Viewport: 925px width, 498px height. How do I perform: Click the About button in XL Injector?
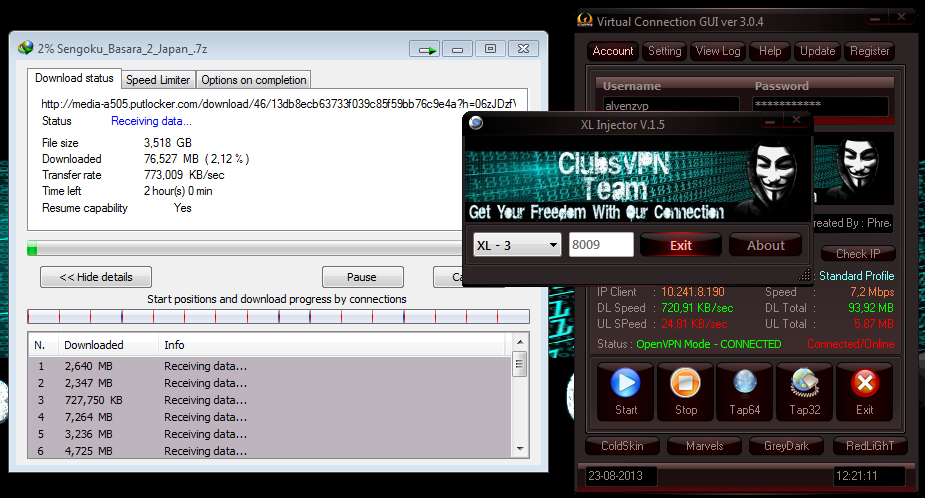point(766,245)
